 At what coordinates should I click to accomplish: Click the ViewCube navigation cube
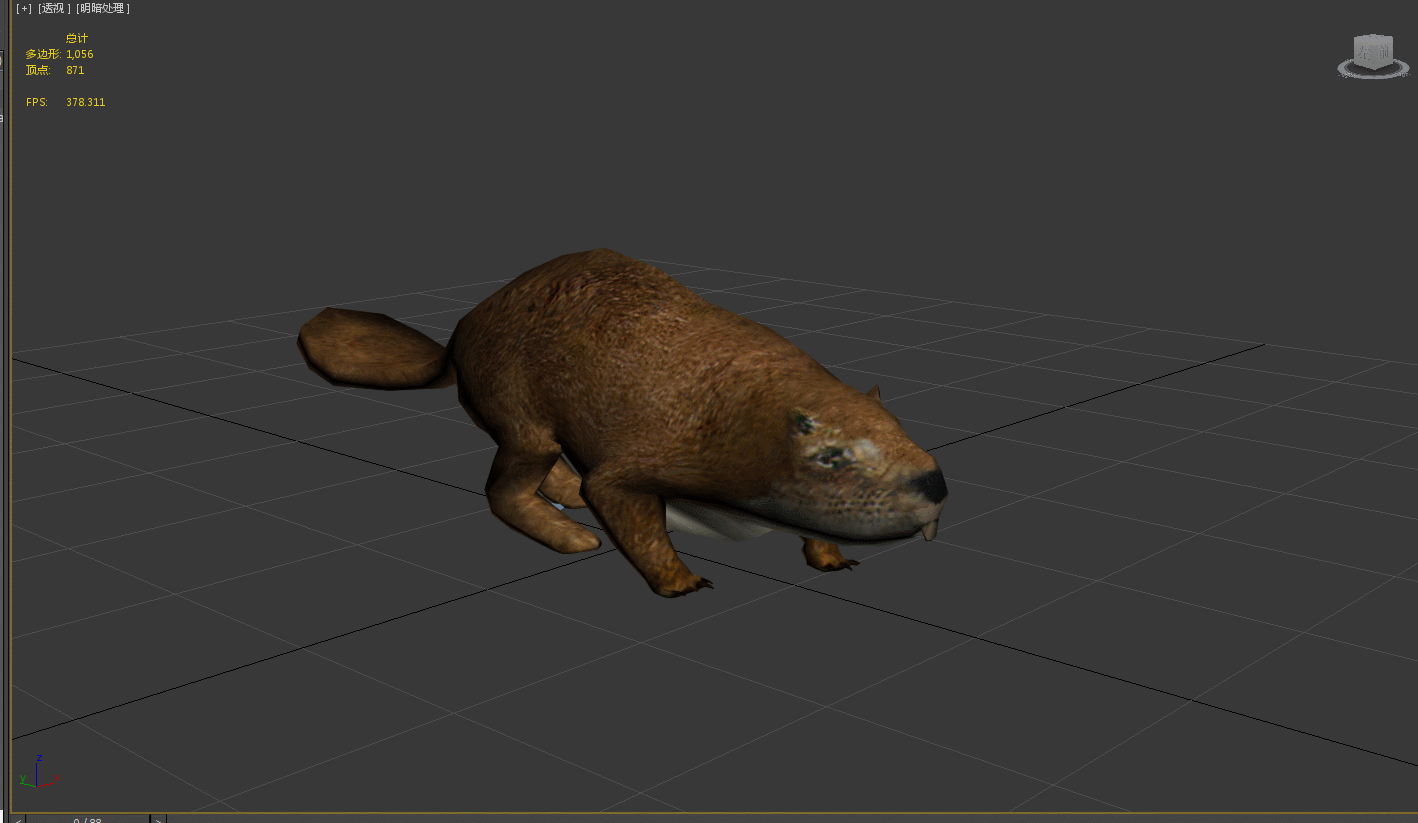tap(1373, 51)
